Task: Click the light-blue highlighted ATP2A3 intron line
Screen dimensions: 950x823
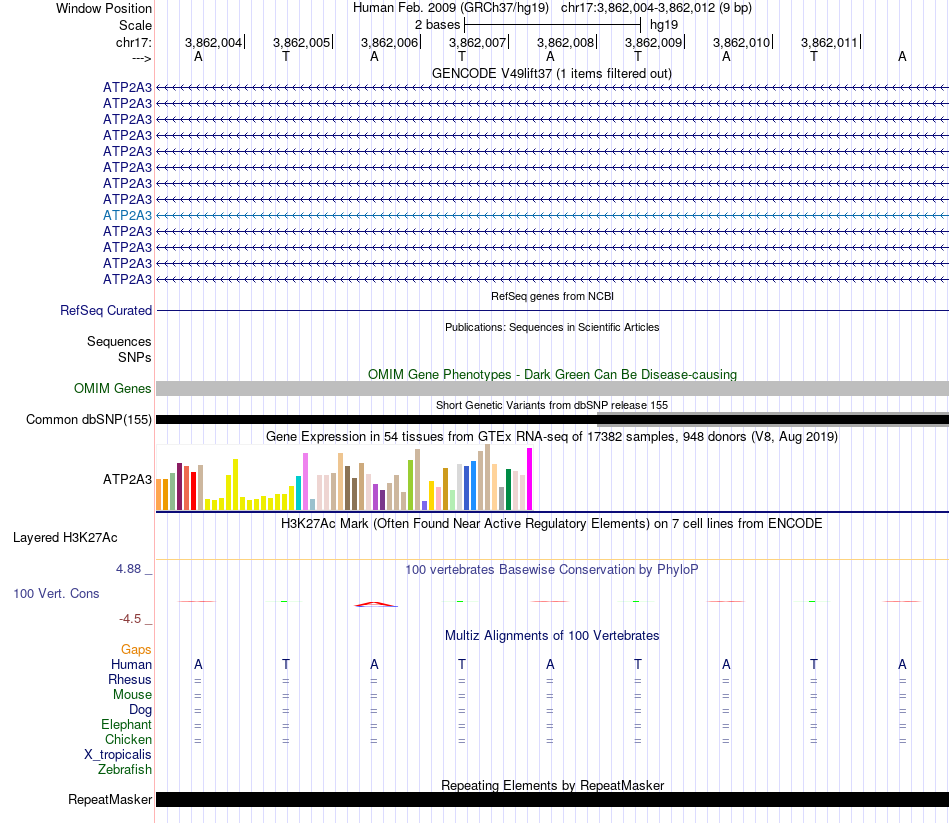Action: 552,215
